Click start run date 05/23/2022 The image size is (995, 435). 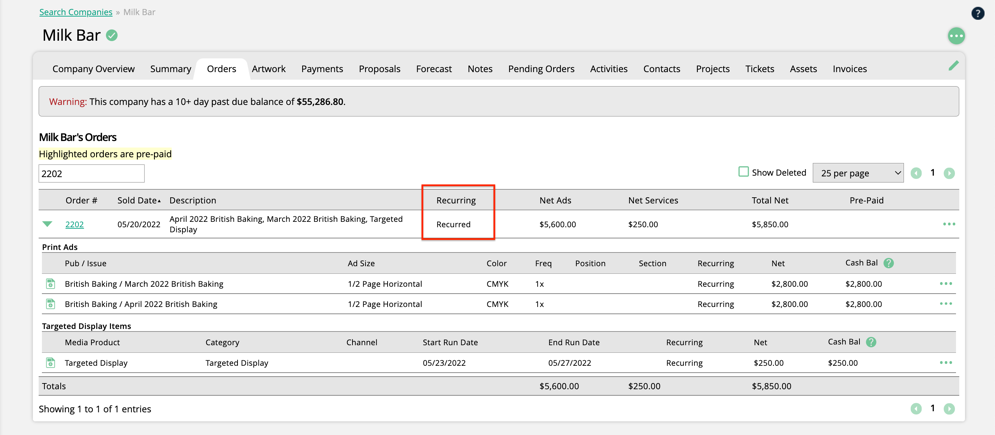pos(444,363)
